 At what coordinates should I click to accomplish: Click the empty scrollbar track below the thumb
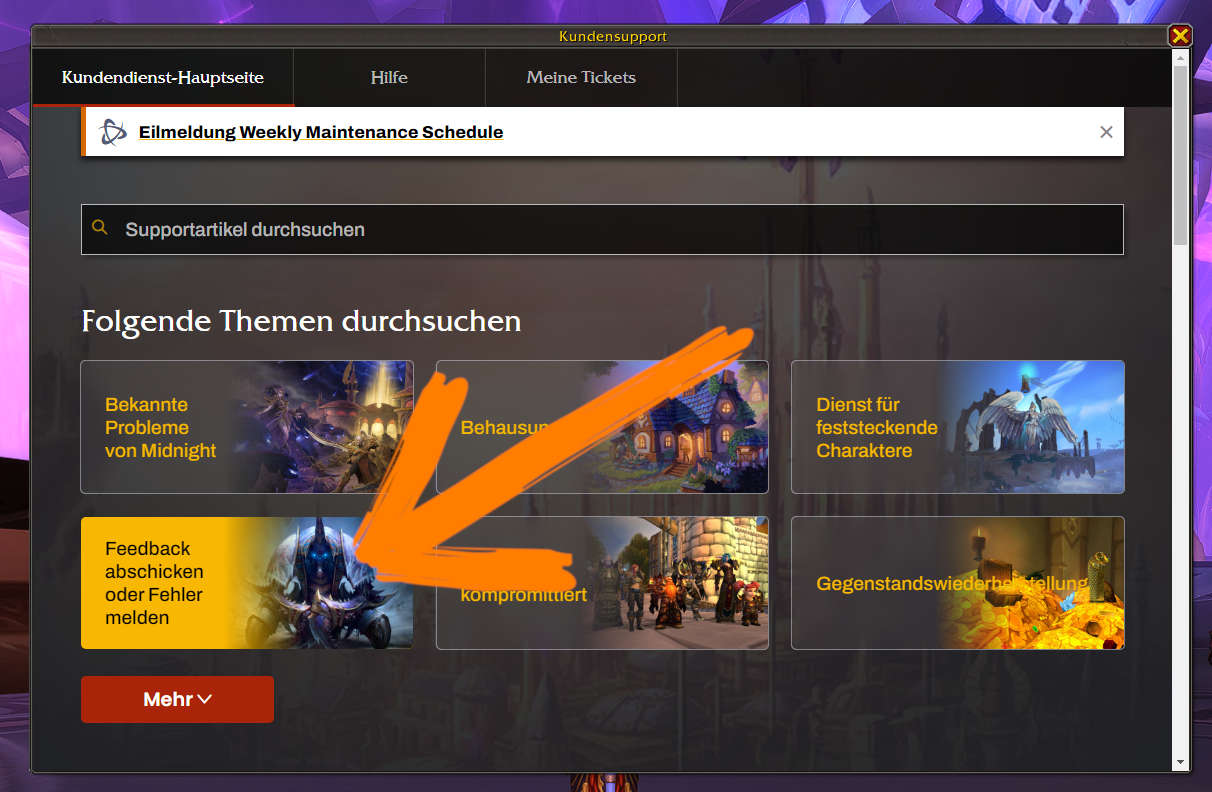(1180, 500)
